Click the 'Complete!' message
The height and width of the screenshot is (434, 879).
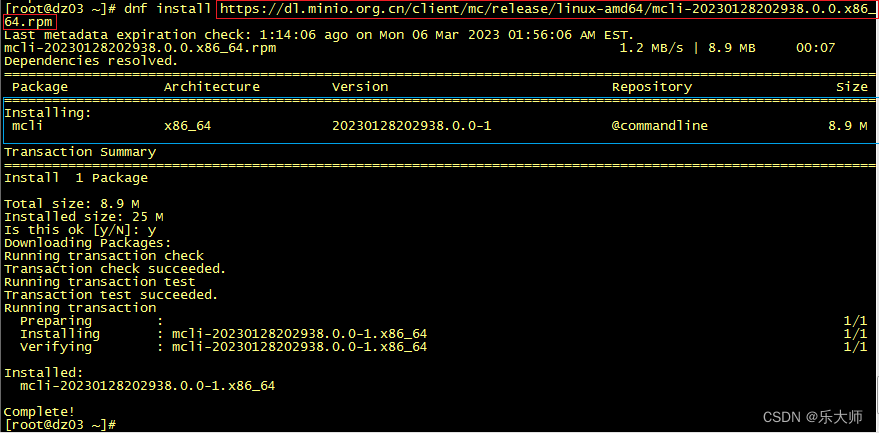[39, 412]
